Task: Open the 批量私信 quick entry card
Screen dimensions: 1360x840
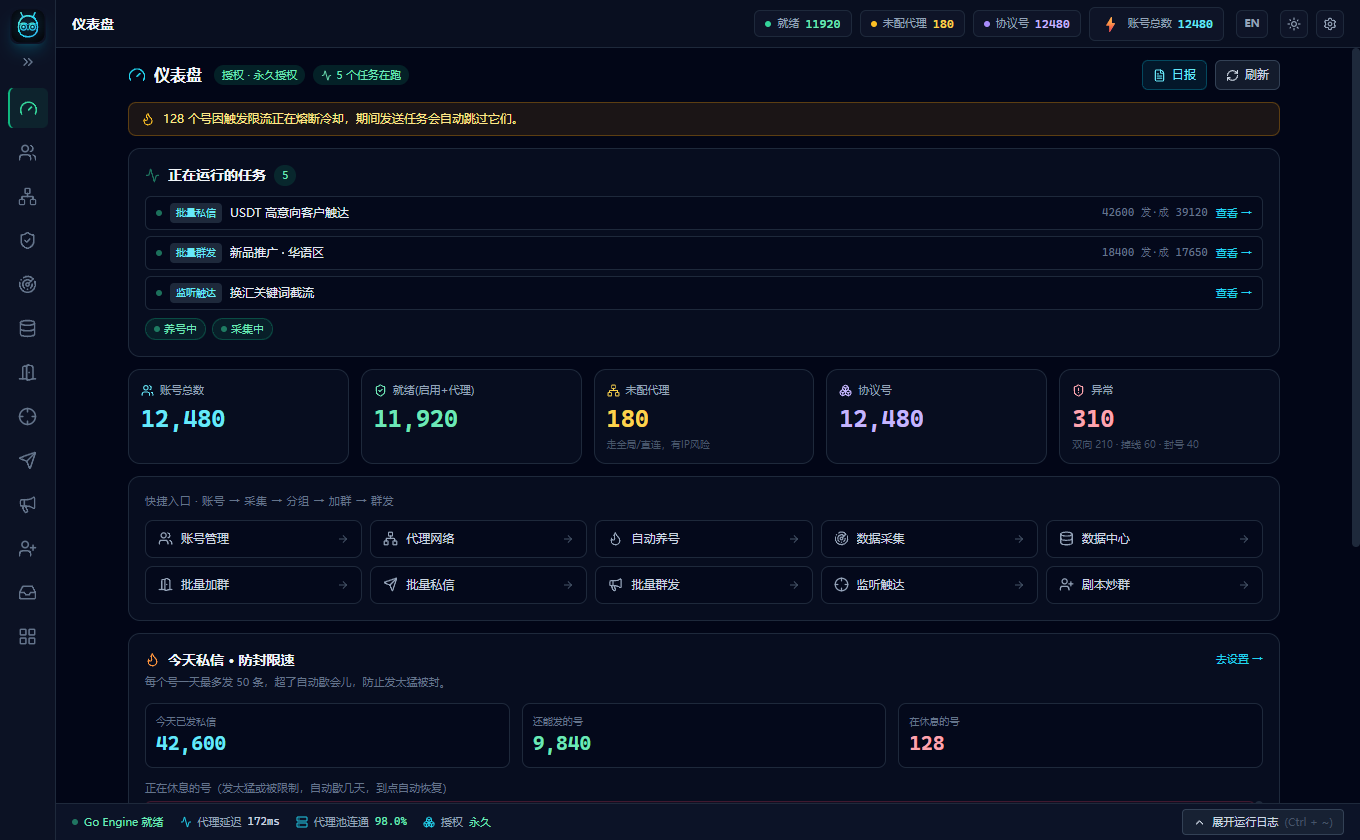Action: click(x=478, y=585)
